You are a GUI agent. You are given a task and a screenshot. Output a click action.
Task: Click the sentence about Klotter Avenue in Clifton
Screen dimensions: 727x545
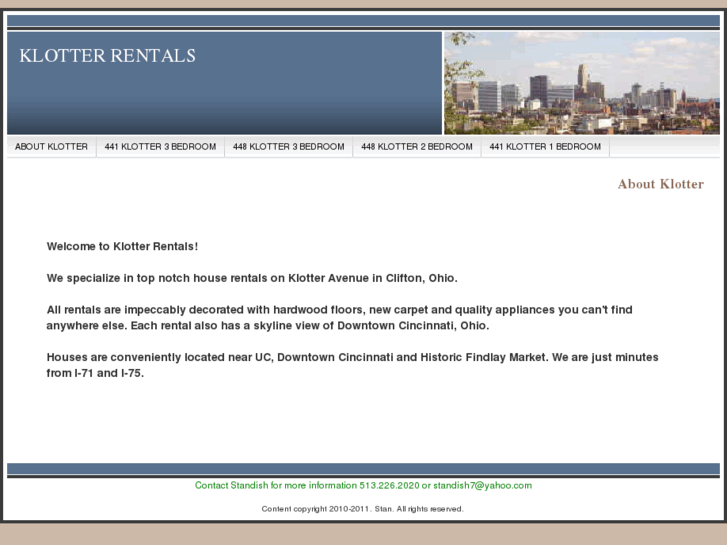pyautogui.click(x=252, y=278)
